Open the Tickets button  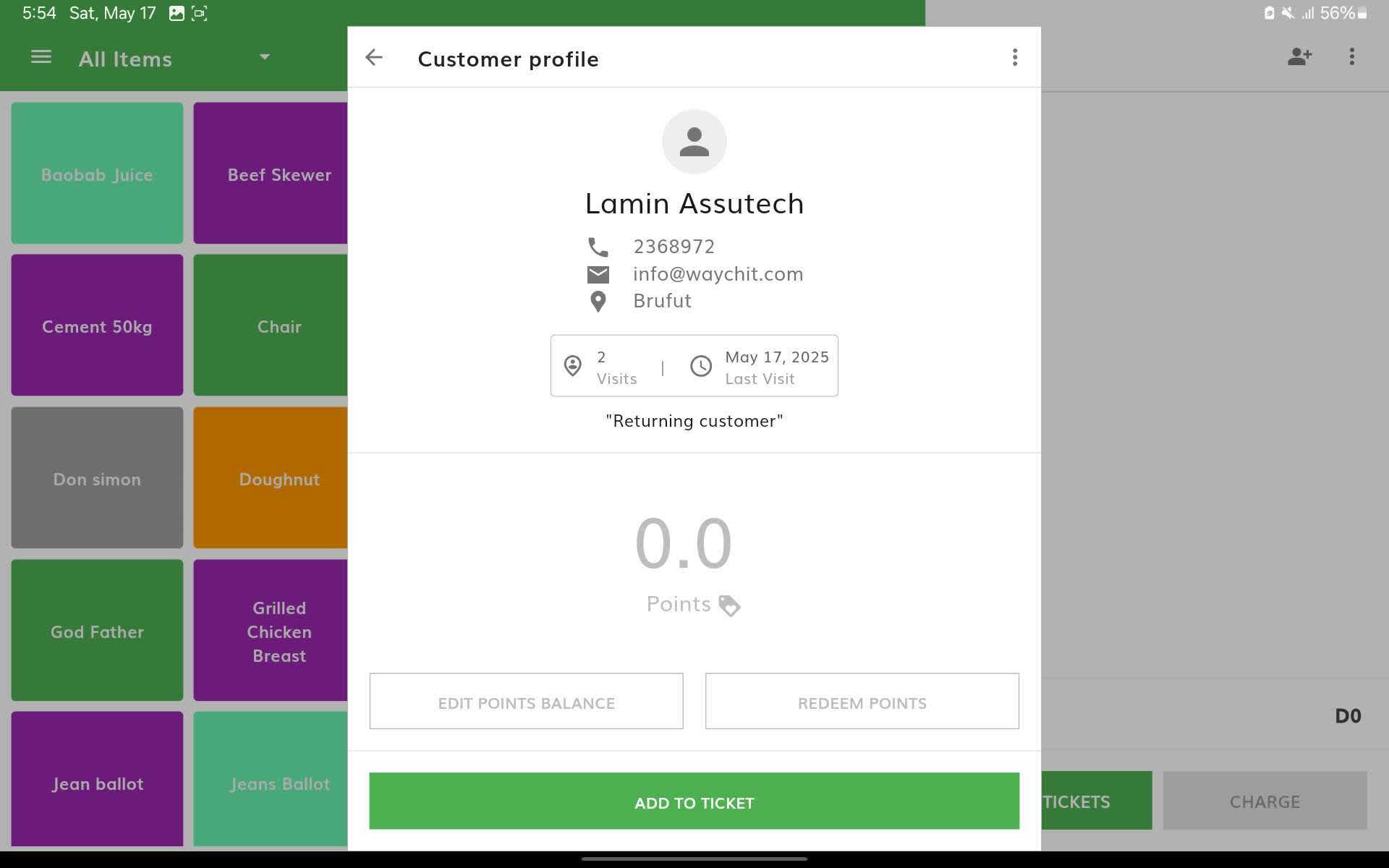[1095, 801]
